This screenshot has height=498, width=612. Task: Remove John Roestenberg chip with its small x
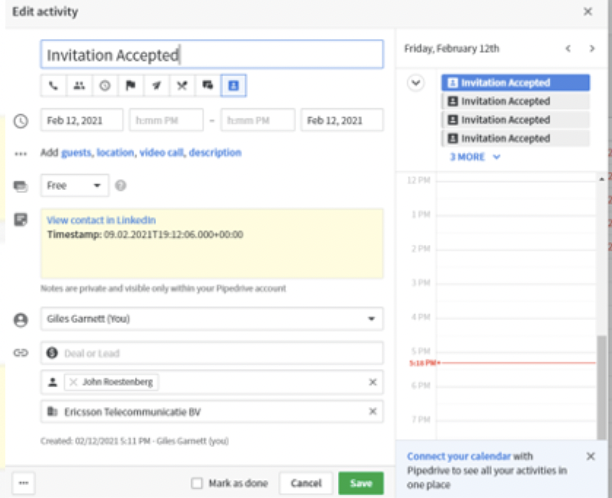[x=73, y=382]
